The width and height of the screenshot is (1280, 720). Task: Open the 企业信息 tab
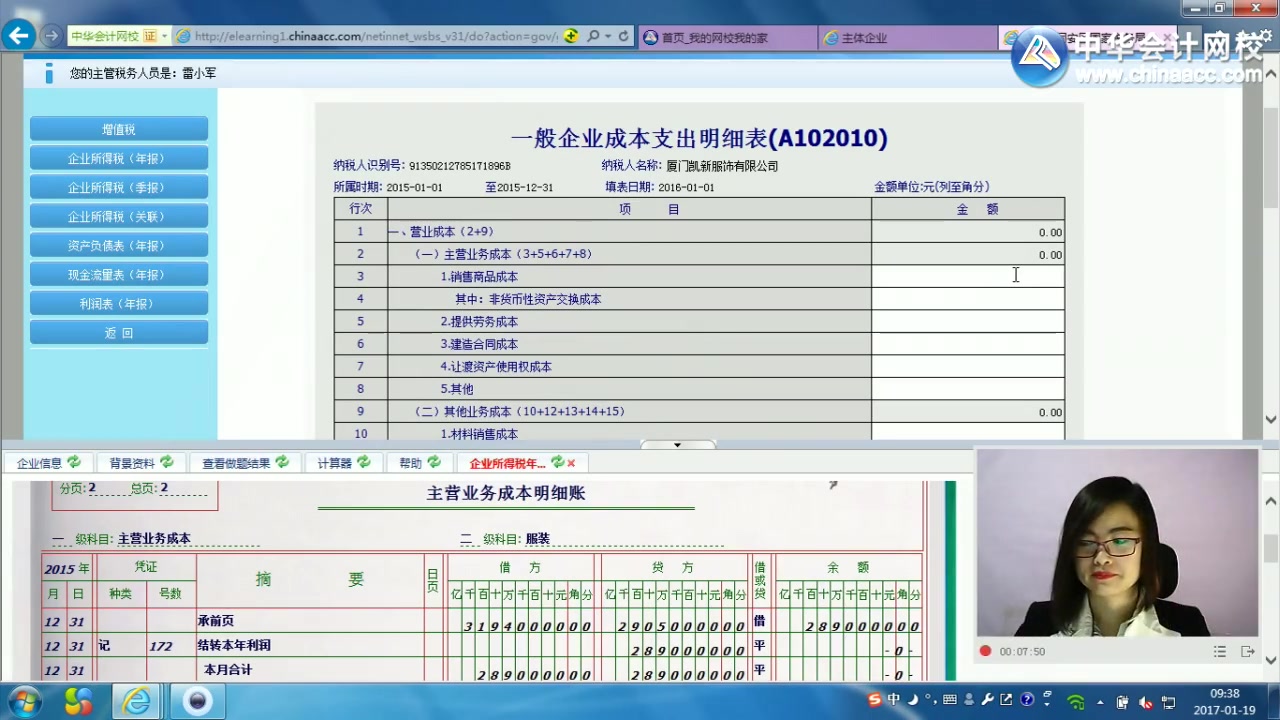pyautogui.click(x=39, y=463)
